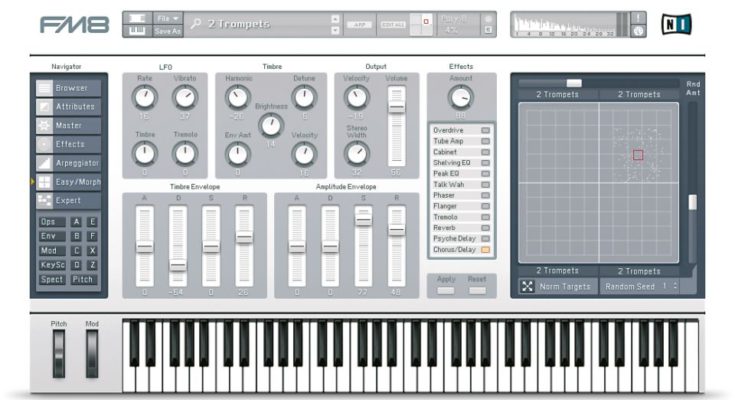Open the Browser page icon in Navigator
Viewport: 735px width, 400px height.
(x=45, y=88)
